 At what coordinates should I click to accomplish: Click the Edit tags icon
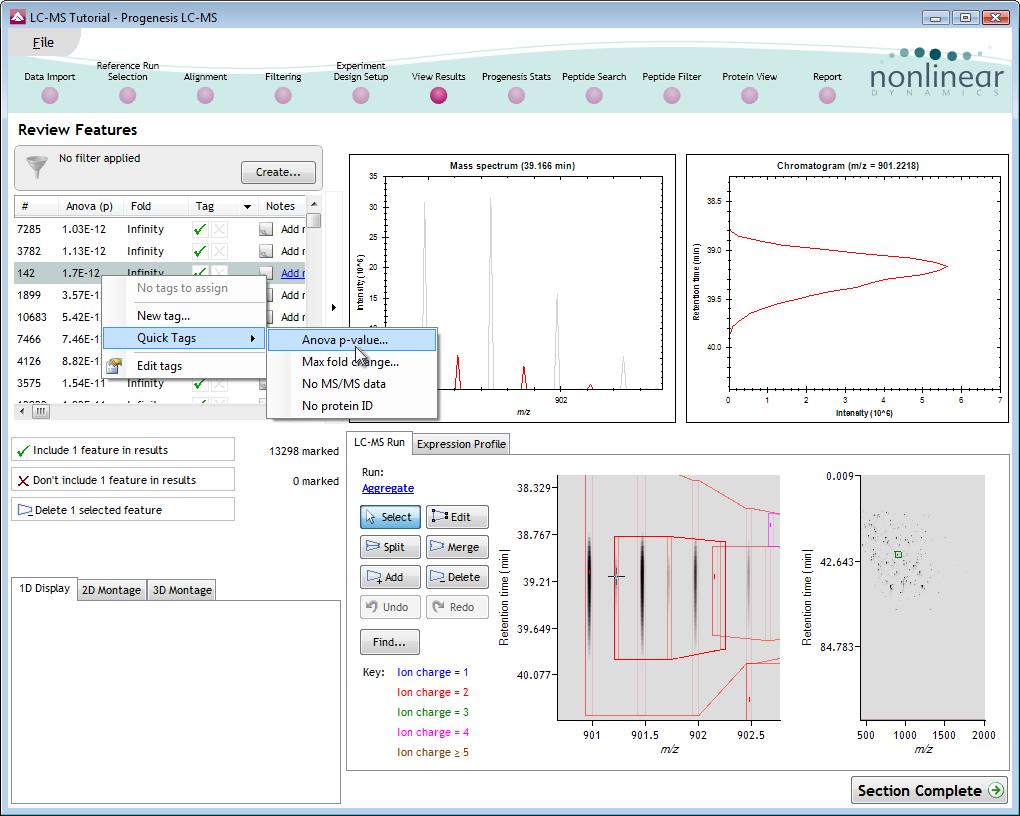114,366
